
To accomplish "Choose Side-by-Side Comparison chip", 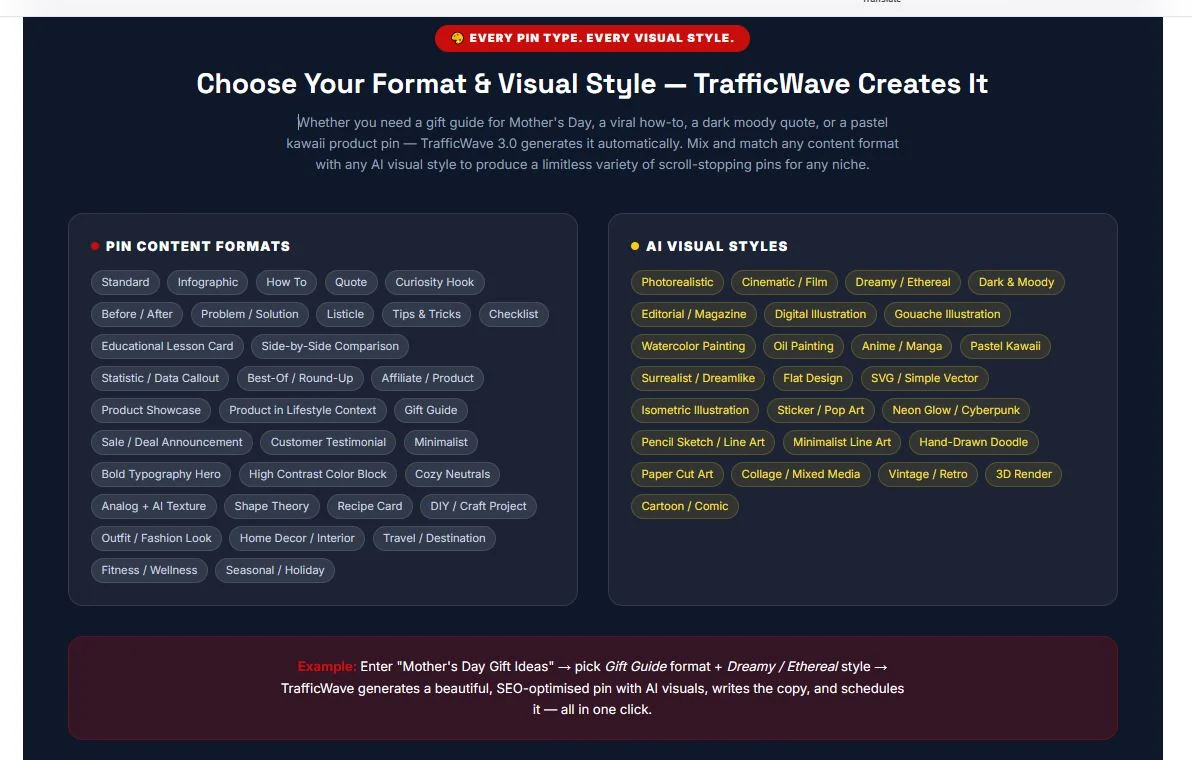I will click(x=330, y=346).
